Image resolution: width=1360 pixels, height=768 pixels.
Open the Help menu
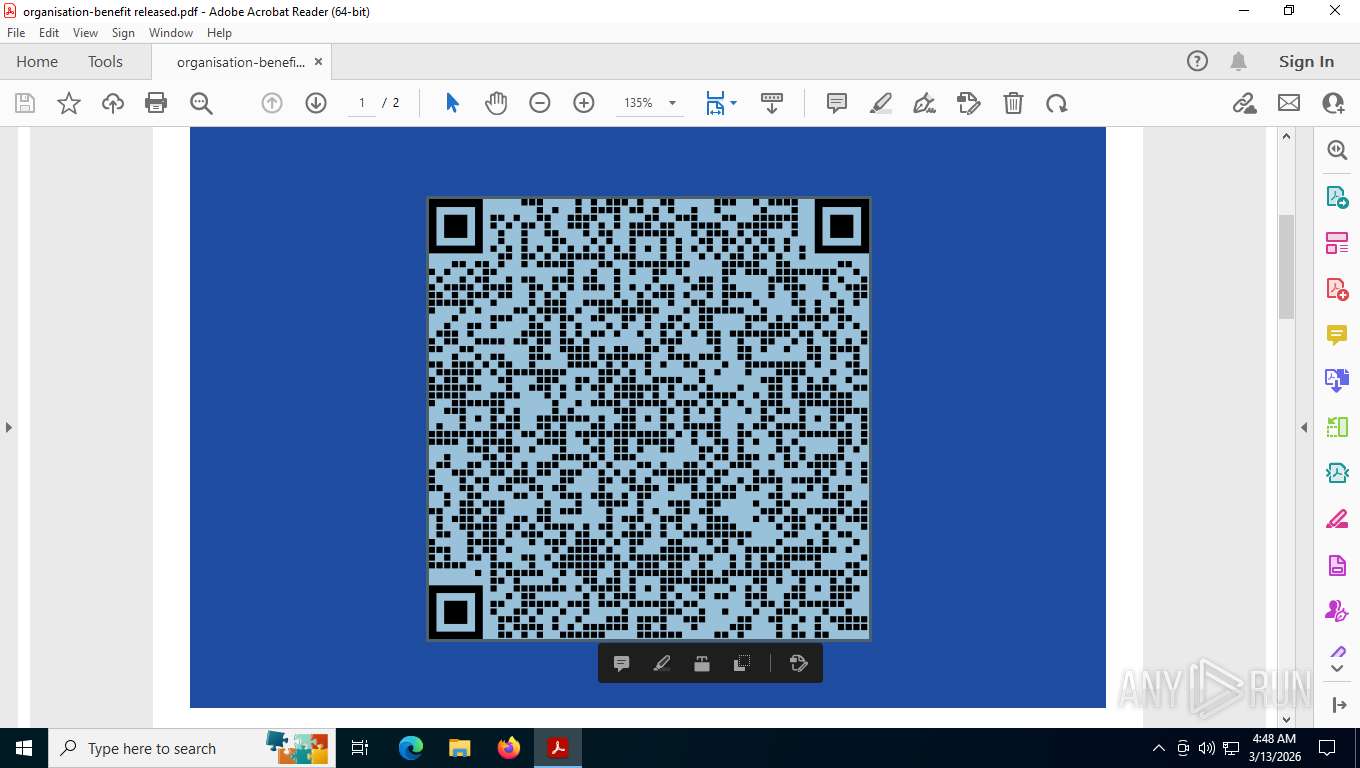[219, 33]
